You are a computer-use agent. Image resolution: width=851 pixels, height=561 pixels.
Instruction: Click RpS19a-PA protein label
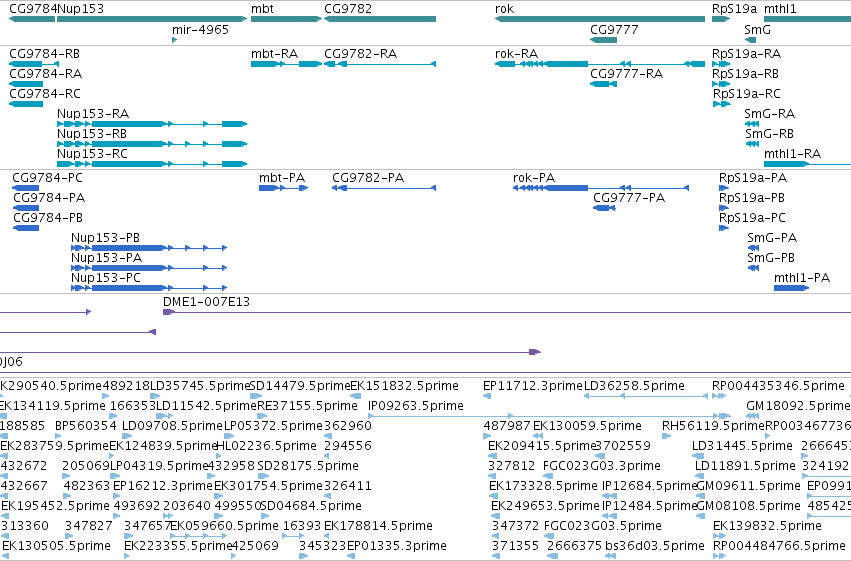pos(753,178)
